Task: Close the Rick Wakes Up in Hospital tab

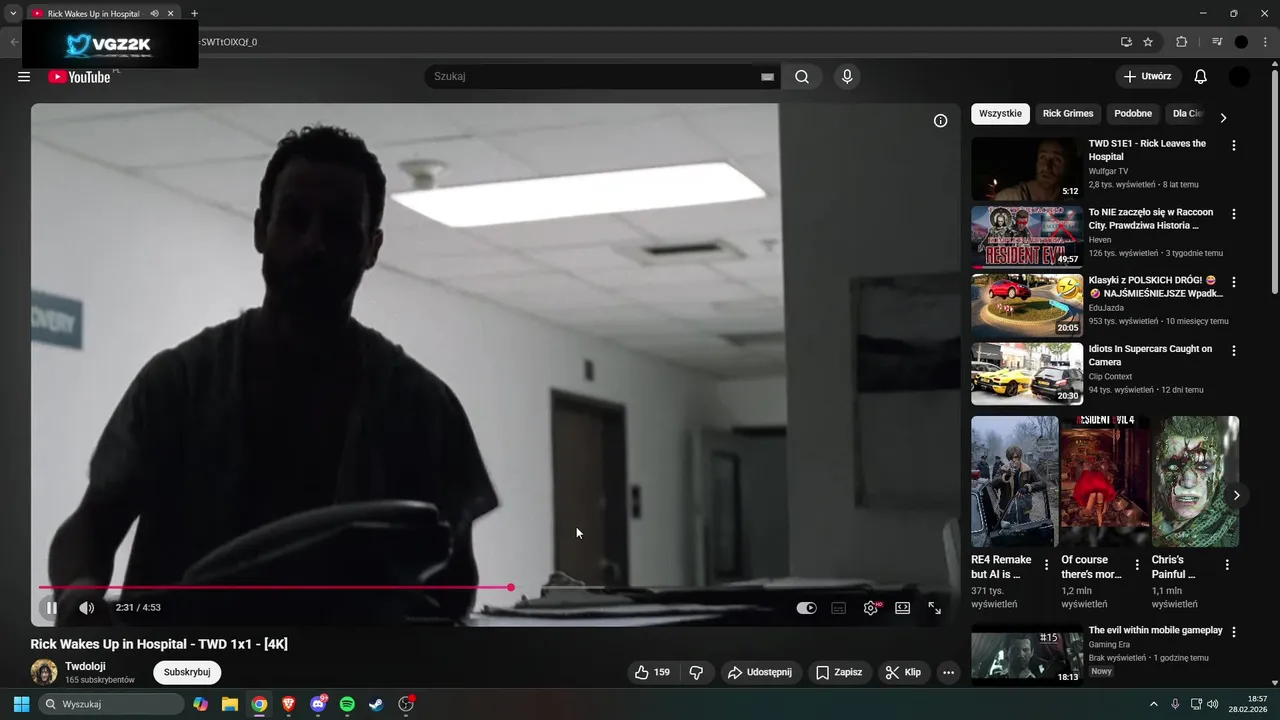Action: (171, 14)
